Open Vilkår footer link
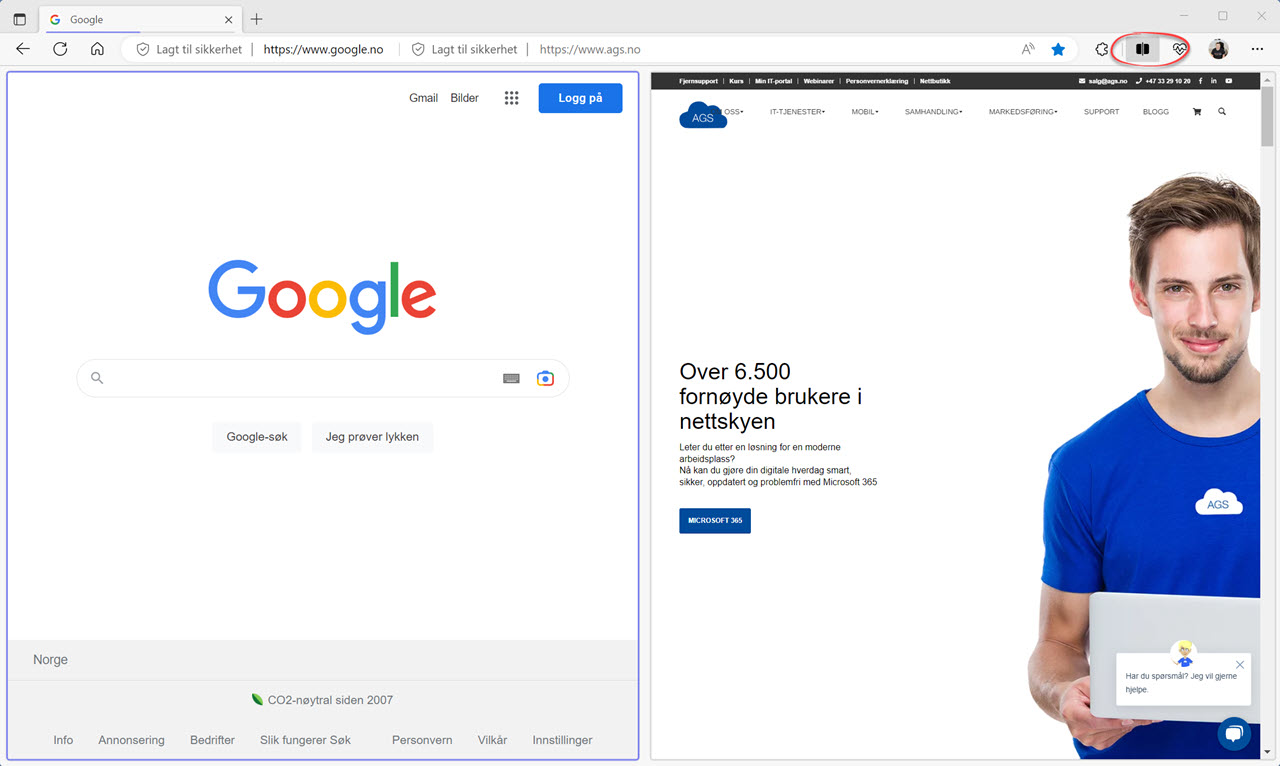 pyautogui.click(x=492, y=740)
